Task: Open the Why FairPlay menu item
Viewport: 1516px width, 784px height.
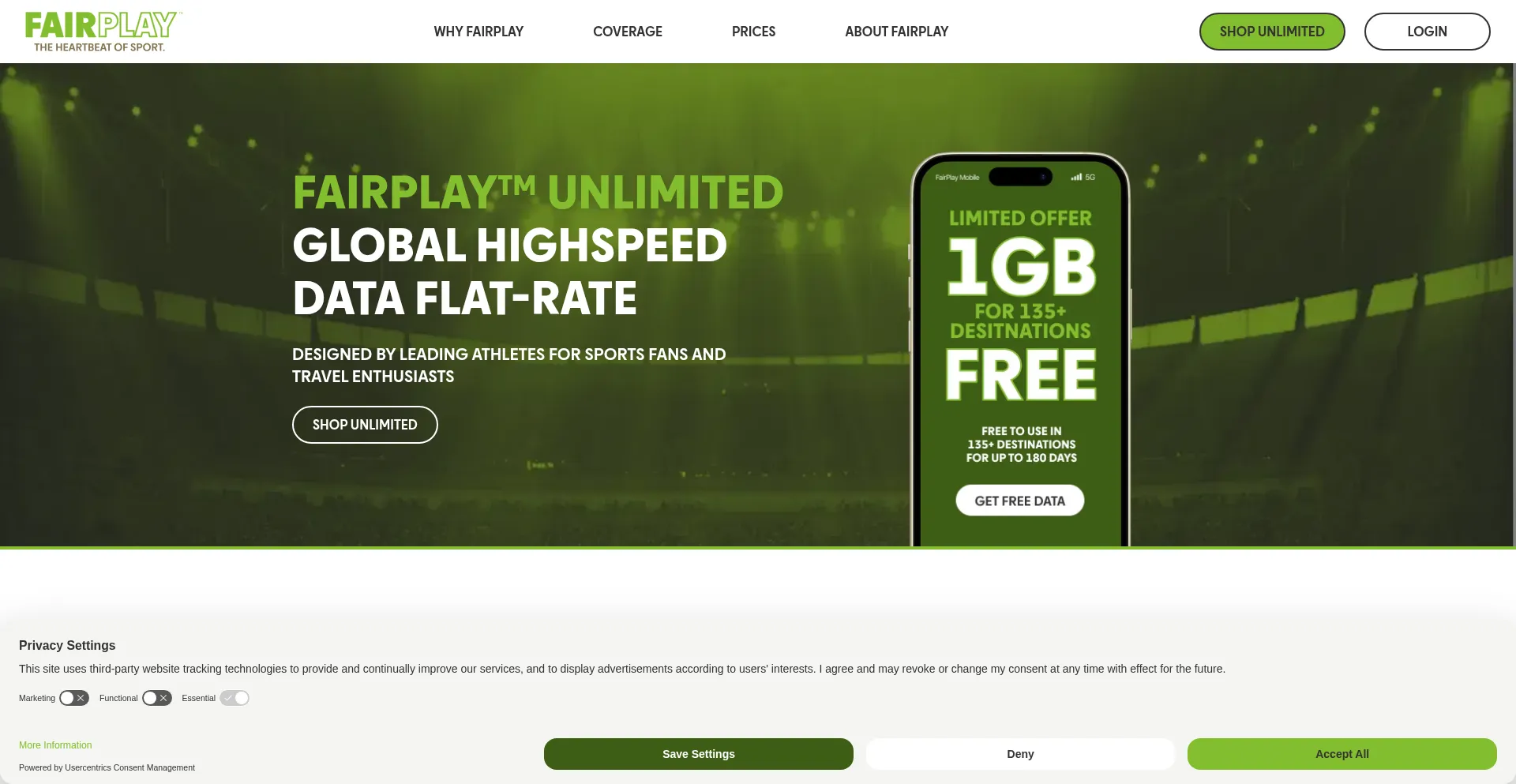Action: (x=478, y=32)
